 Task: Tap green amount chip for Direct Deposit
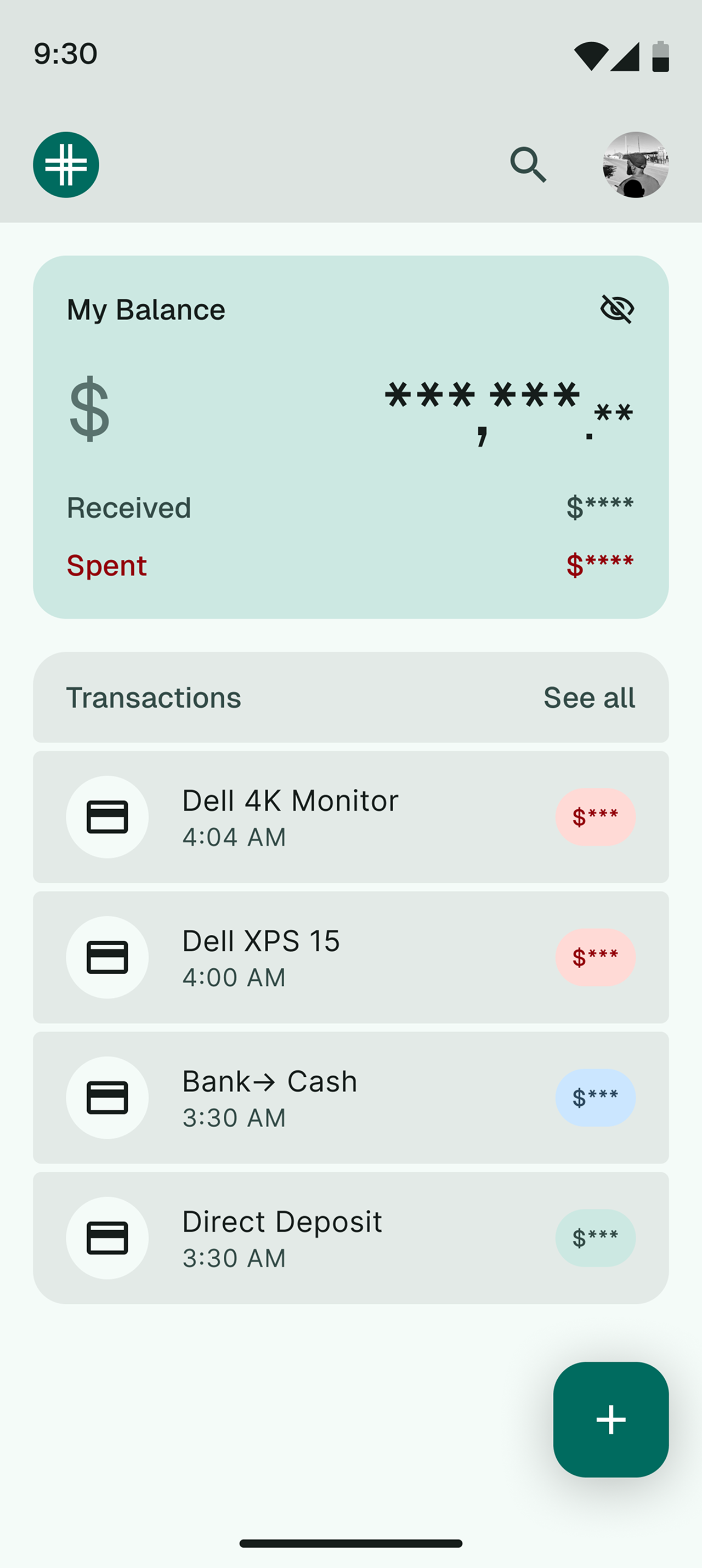595,1238
